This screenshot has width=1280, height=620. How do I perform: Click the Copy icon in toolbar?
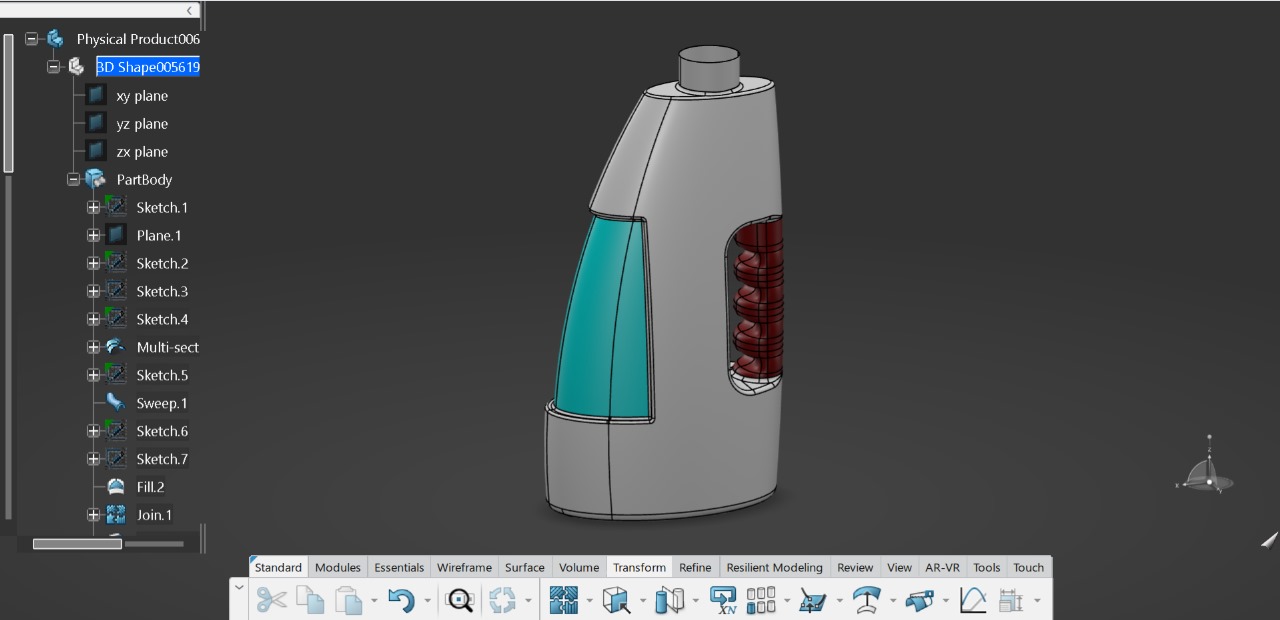[x=310, y=599]
